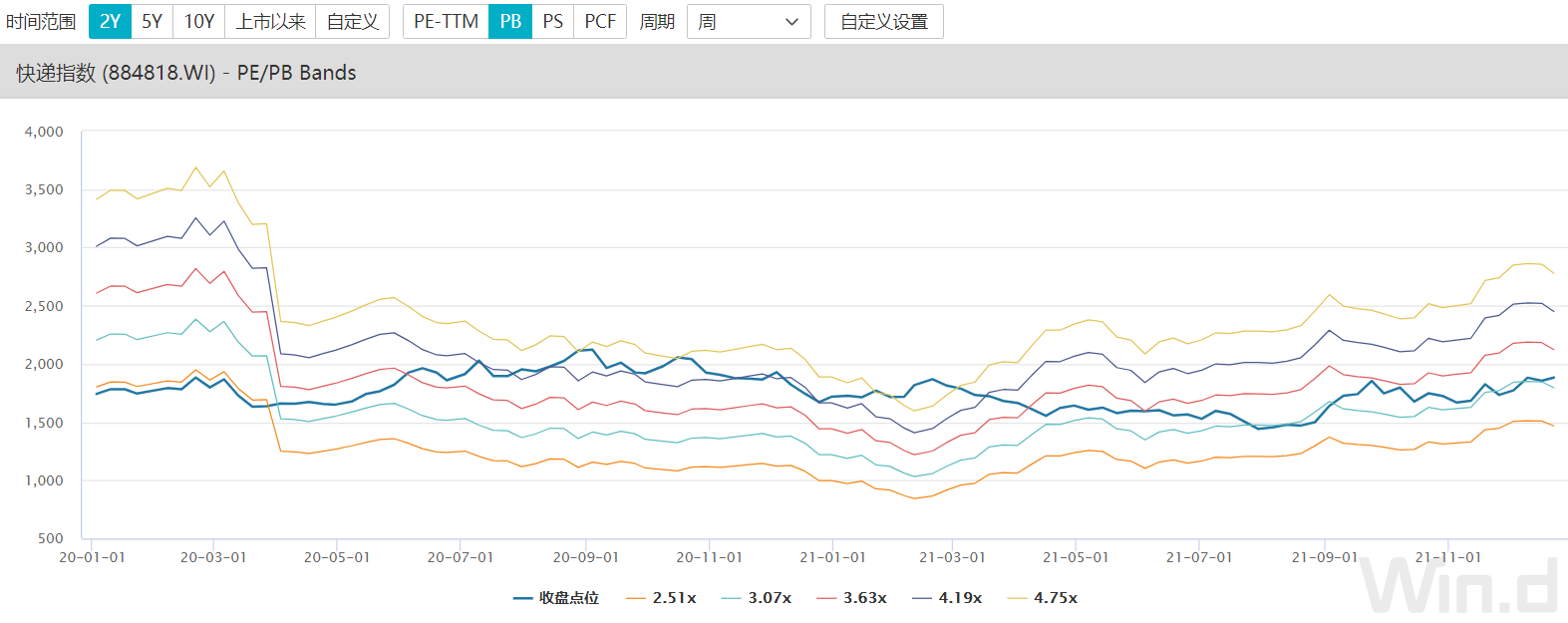Switch time range to 10Y
The image size is (1568, 623).
[x=199, y=22]
